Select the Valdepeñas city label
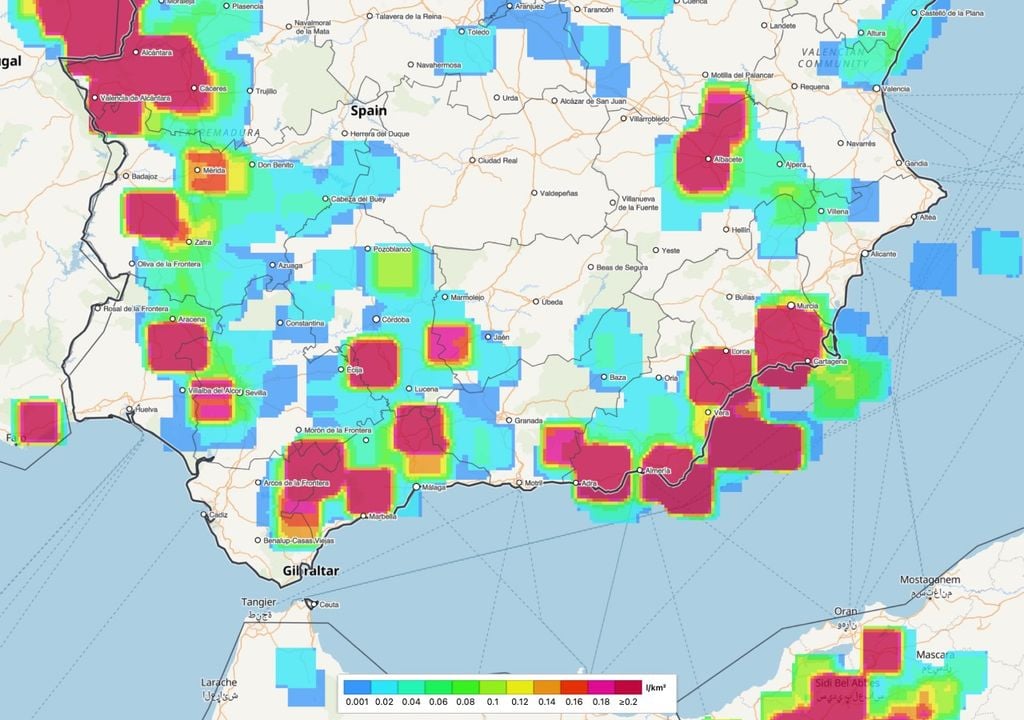 (x=559, y=193)
